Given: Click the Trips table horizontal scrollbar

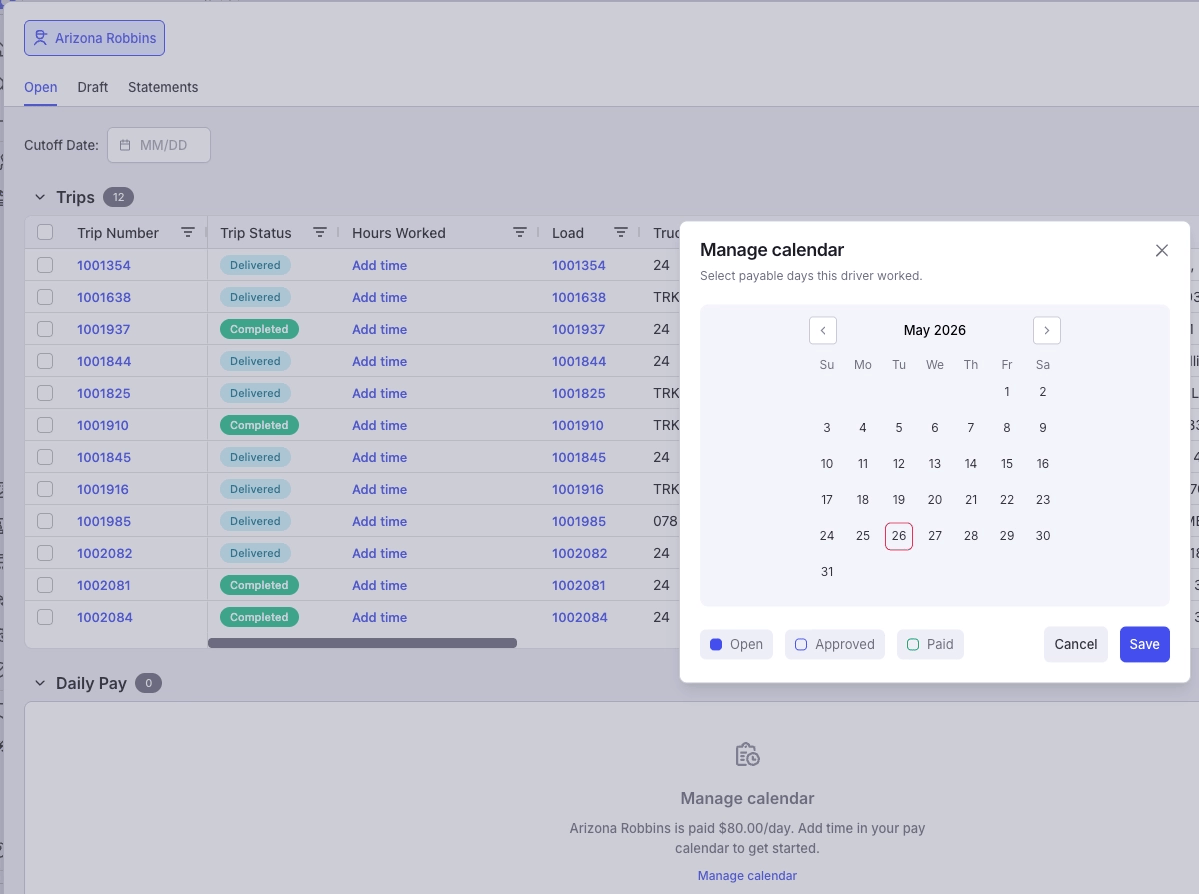Looking at the screenshot, I should pos(362,643).
